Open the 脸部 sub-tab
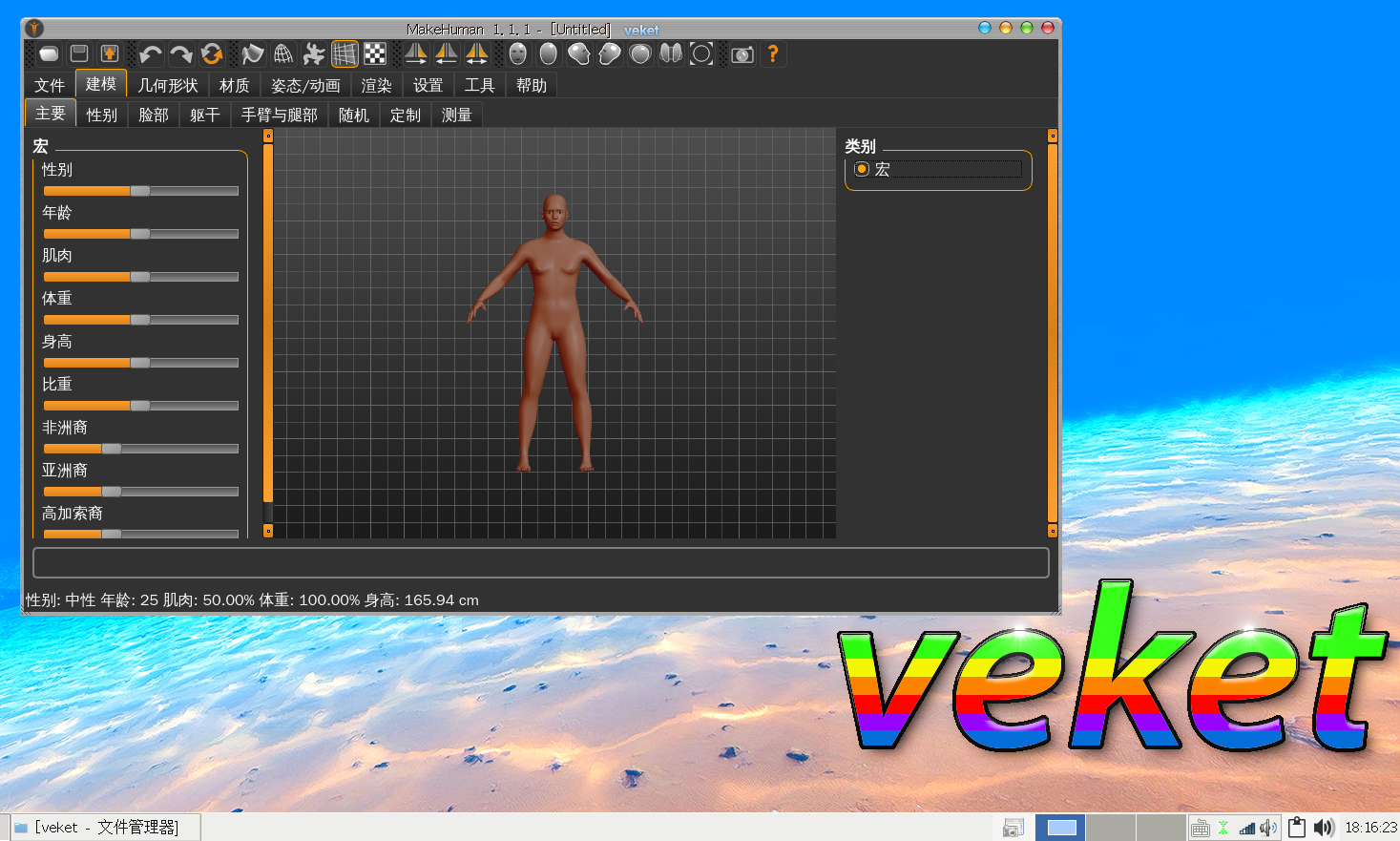1400x841 pixels. 154,116
